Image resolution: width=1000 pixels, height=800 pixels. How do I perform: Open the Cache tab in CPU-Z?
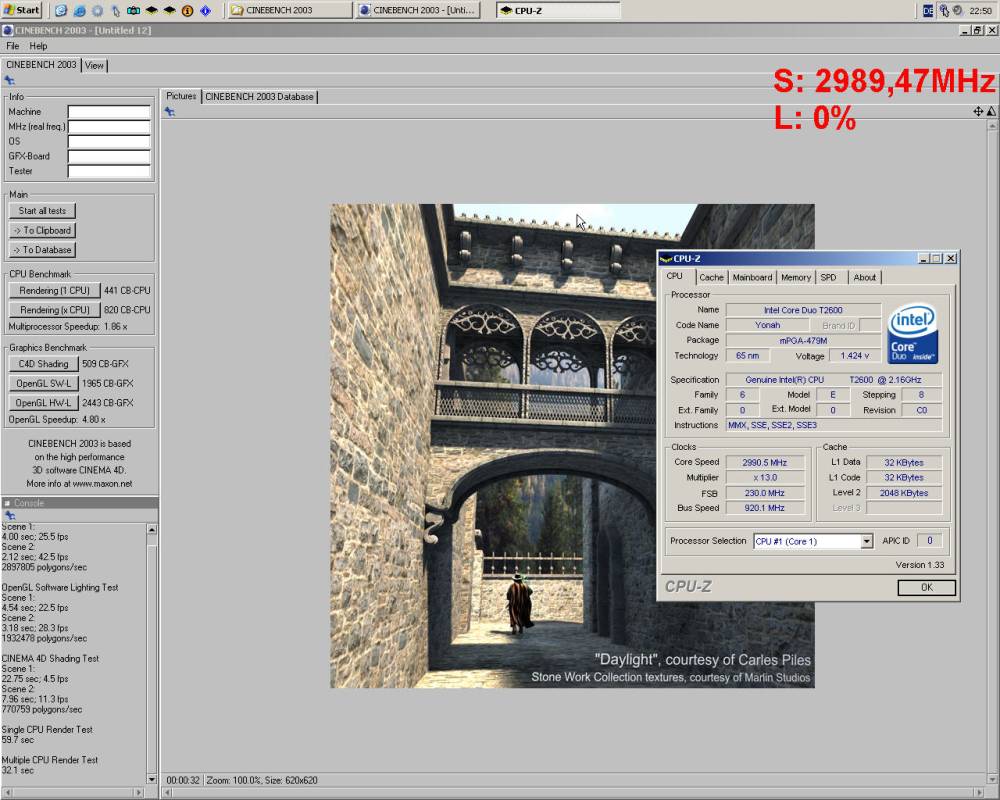(711, 277)
